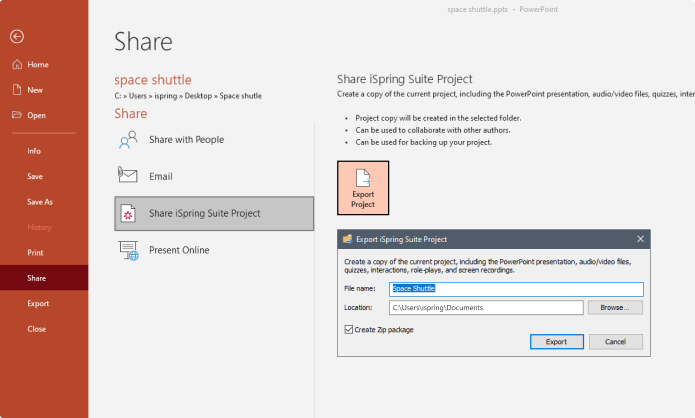695x418 pixels.
Task: Close the Export iSpring Suite Project dialog
Action: (x=640, y=239)
